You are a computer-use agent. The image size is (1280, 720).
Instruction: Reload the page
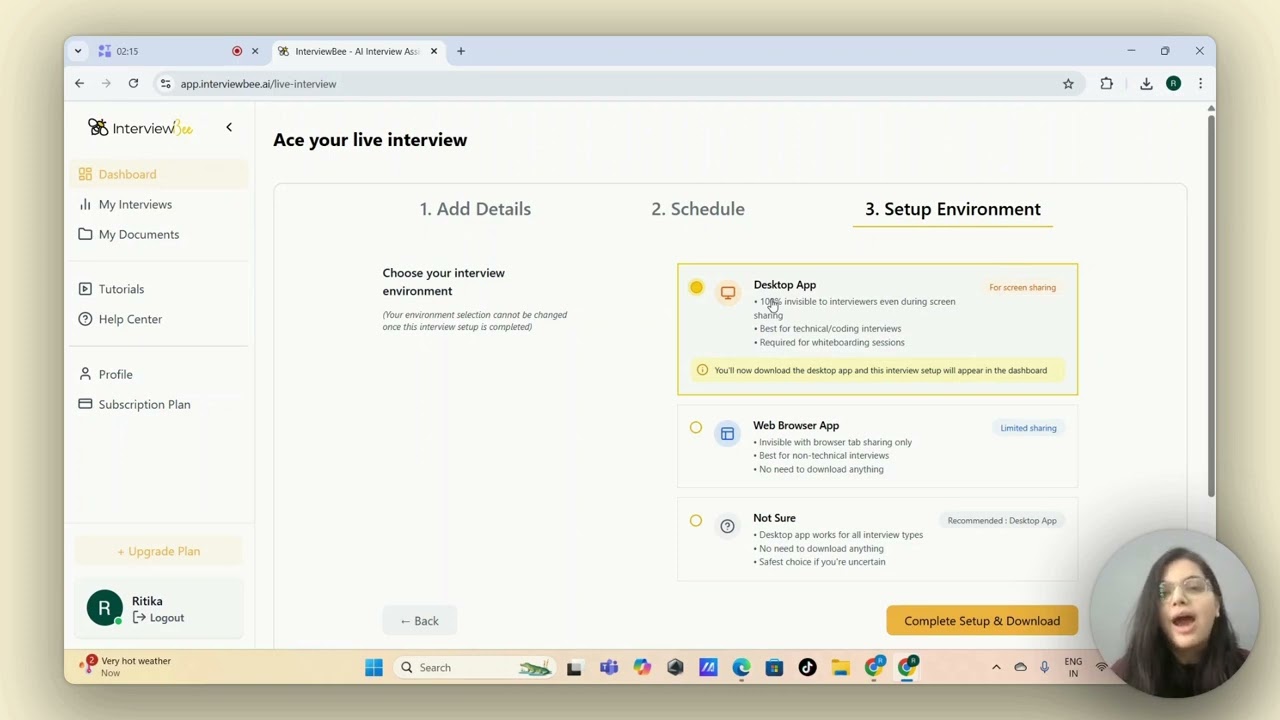click(x=133, y=84)
